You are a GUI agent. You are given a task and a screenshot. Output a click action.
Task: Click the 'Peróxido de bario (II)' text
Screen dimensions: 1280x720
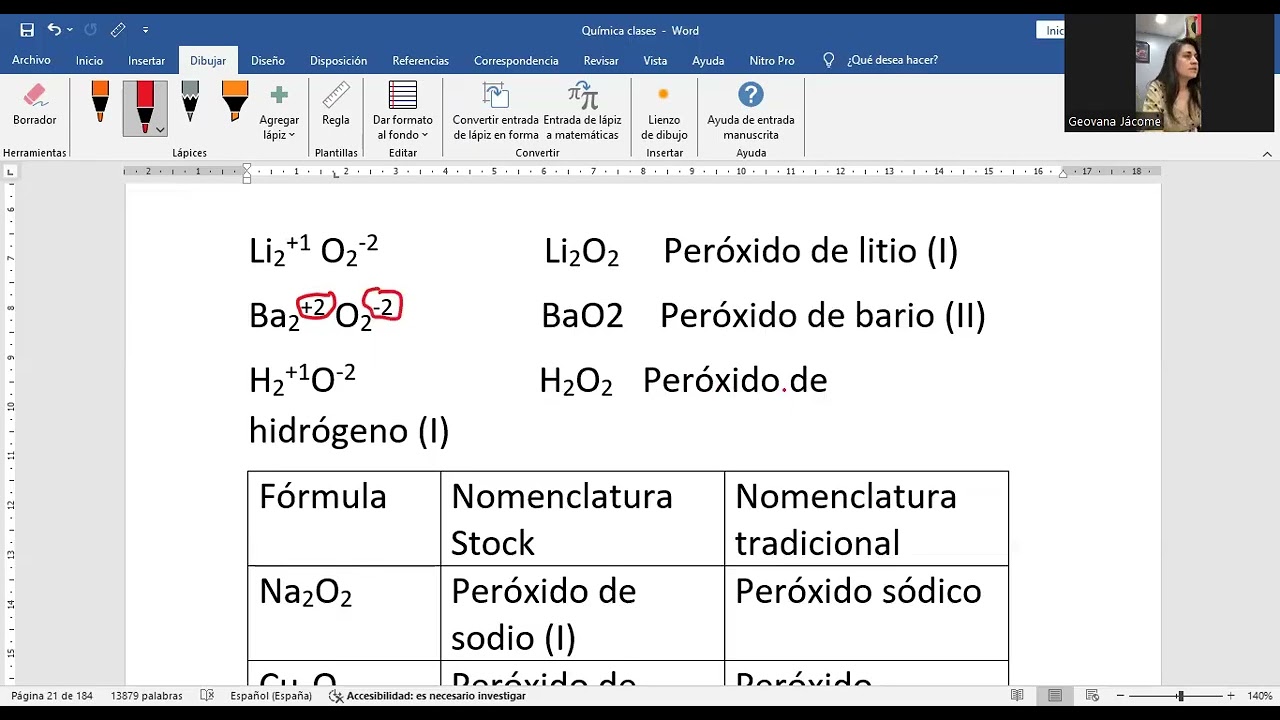822,316
